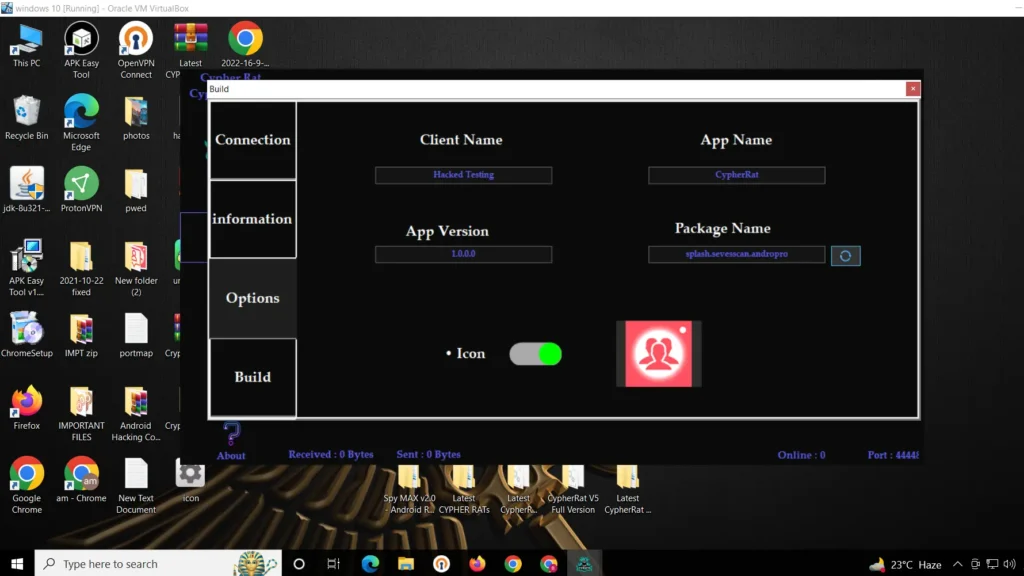Screen dimensions: 1024x576
Task: Open the portmap file on desktop
Action: pos(136,334)
